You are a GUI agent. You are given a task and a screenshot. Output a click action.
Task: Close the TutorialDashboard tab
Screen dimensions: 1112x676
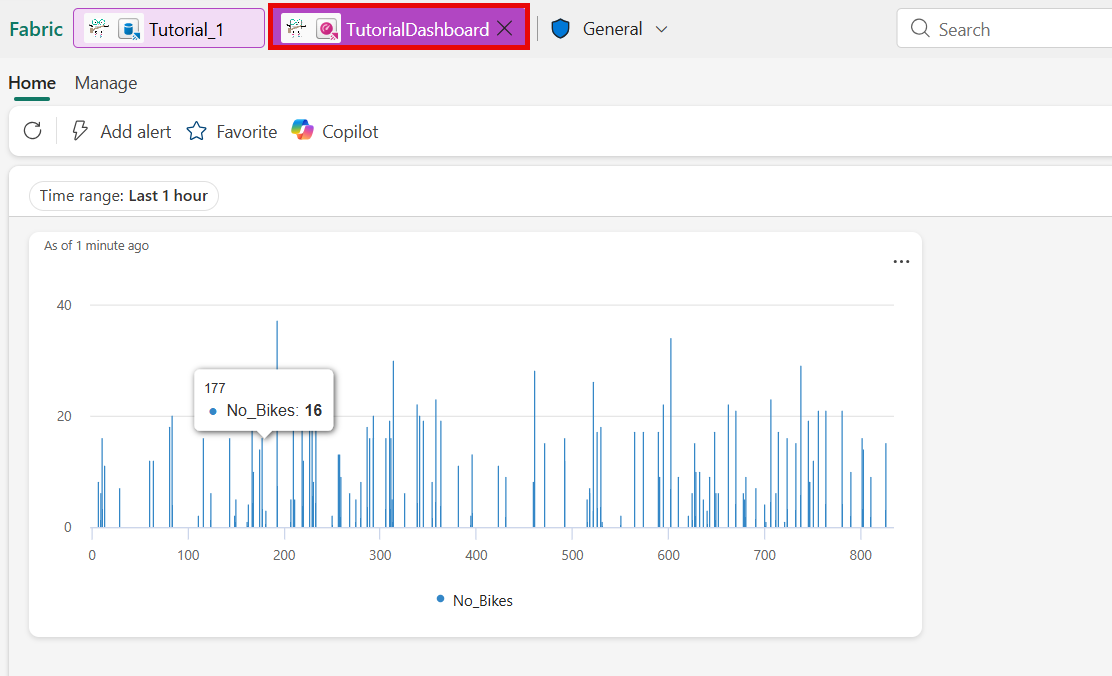505,28
